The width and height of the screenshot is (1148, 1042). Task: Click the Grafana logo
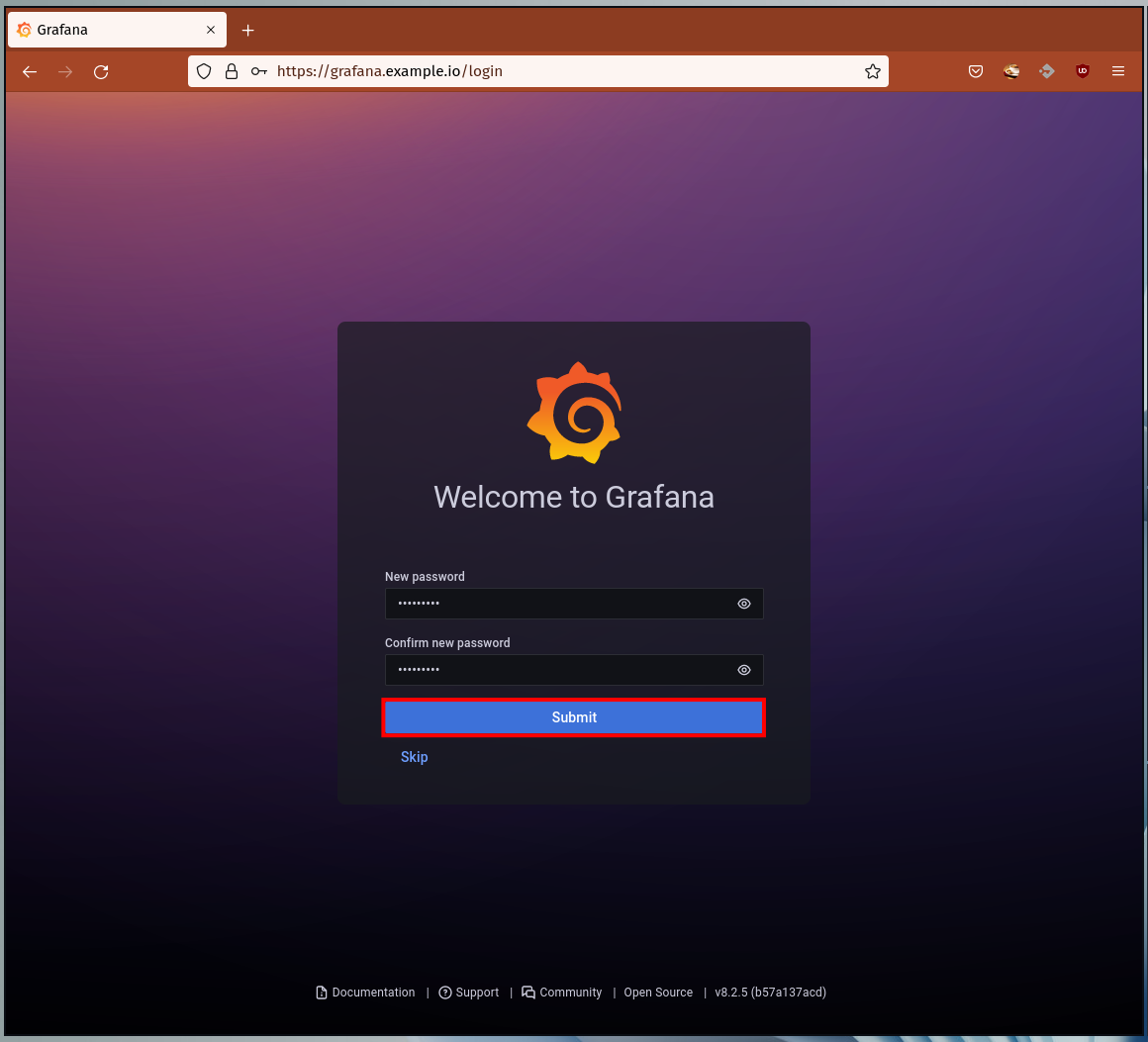pos(575,413)
